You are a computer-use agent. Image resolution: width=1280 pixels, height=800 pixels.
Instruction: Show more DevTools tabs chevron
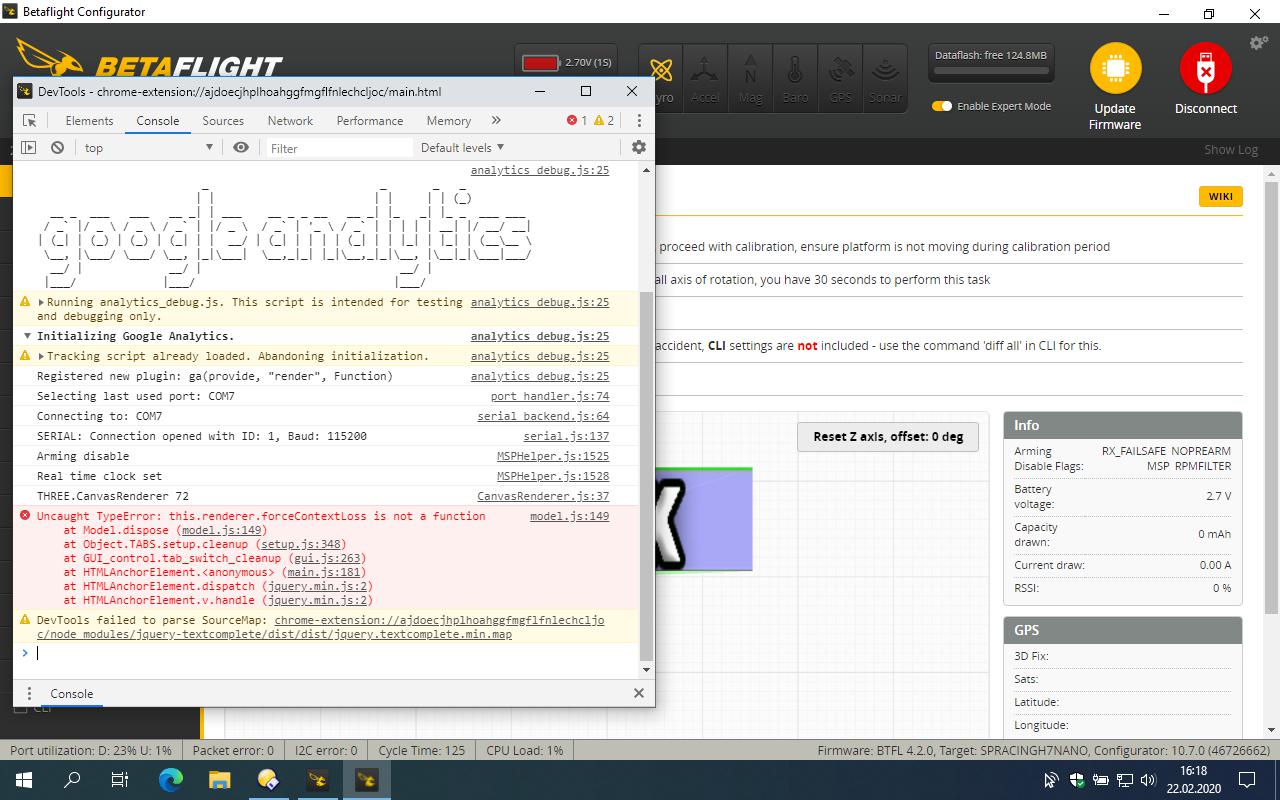(x=496, y=120)
